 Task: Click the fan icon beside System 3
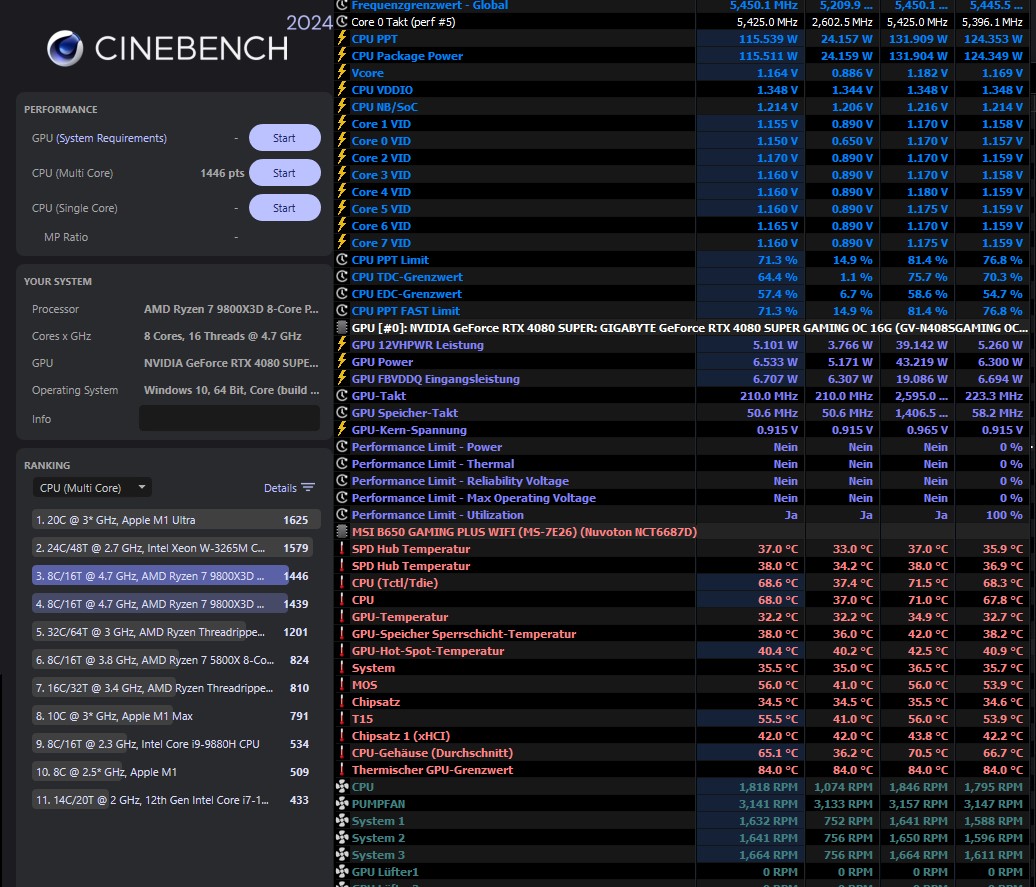[x=341, y=855]
